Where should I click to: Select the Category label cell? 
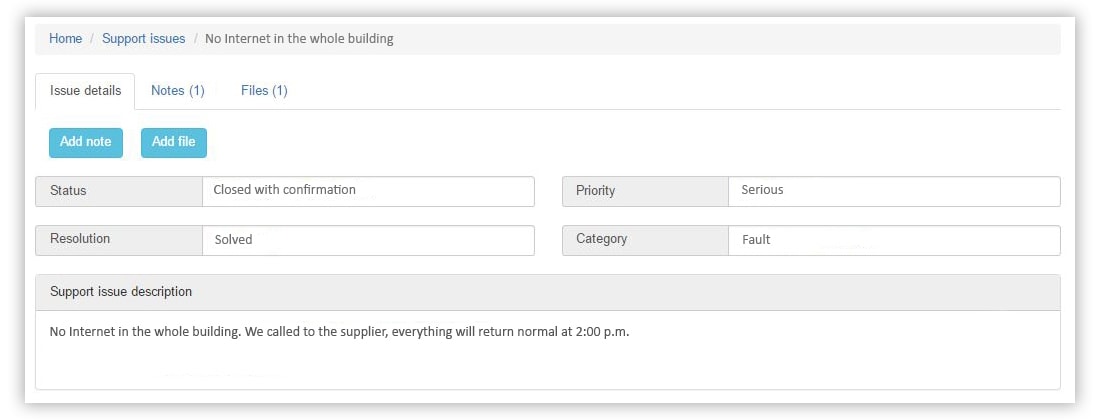[x=645, y=241]
